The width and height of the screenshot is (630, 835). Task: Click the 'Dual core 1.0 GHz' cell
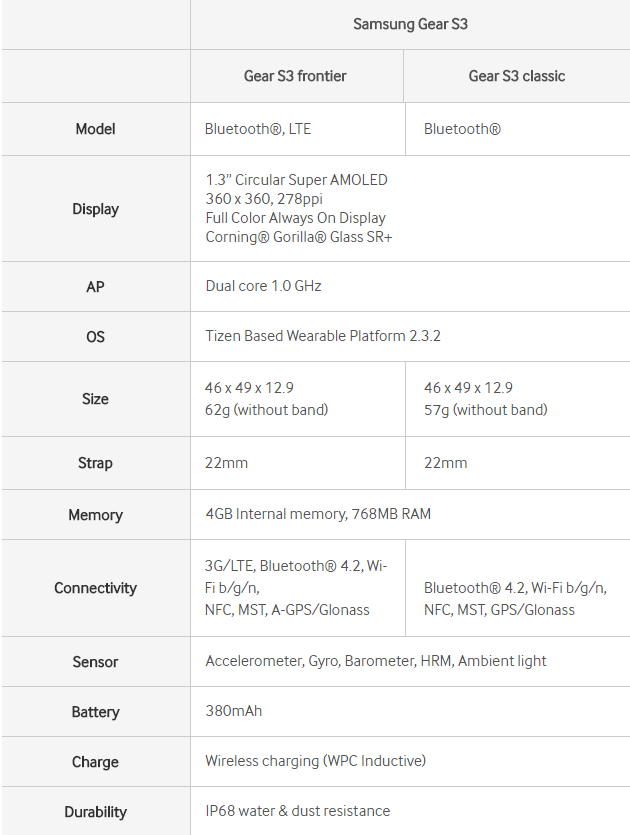(x=263, y=286)
